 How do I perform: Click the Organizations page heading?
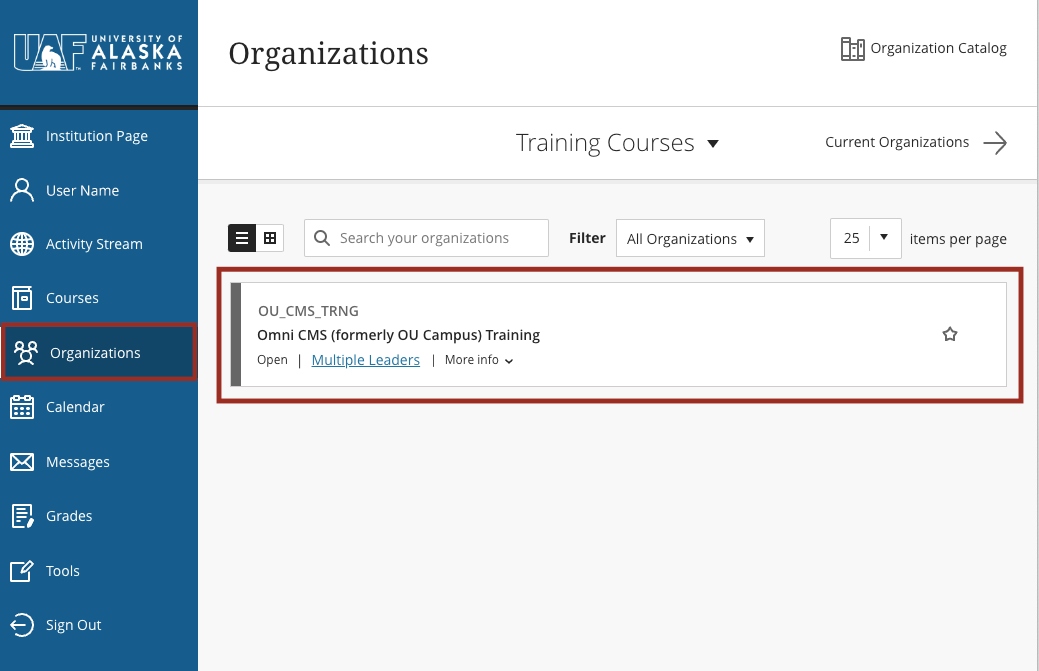tap(329, 54)
